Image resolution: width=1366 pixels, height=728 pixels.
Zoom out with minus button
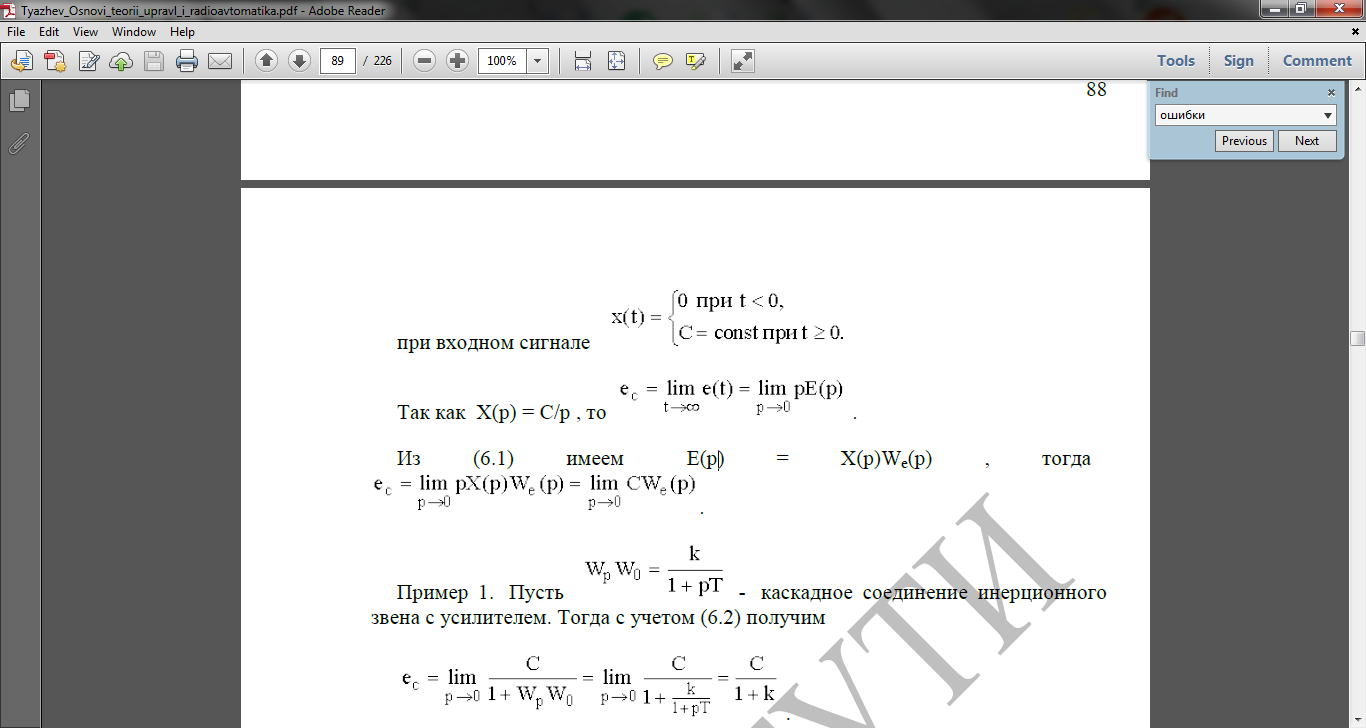[x=424, y=61]
